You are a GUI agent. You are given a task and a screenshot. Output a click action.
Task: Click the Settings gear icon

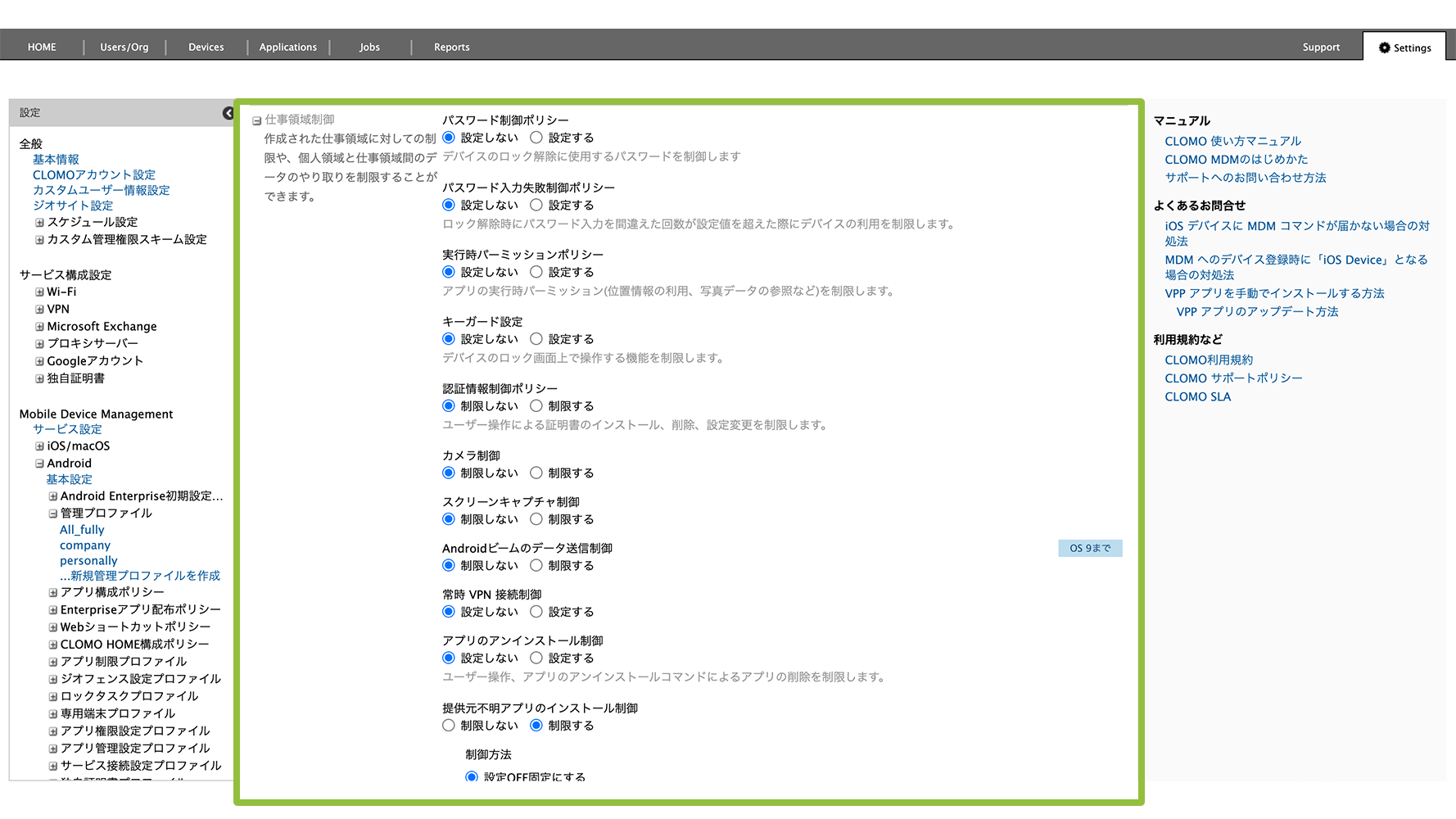coord(1384,48)
